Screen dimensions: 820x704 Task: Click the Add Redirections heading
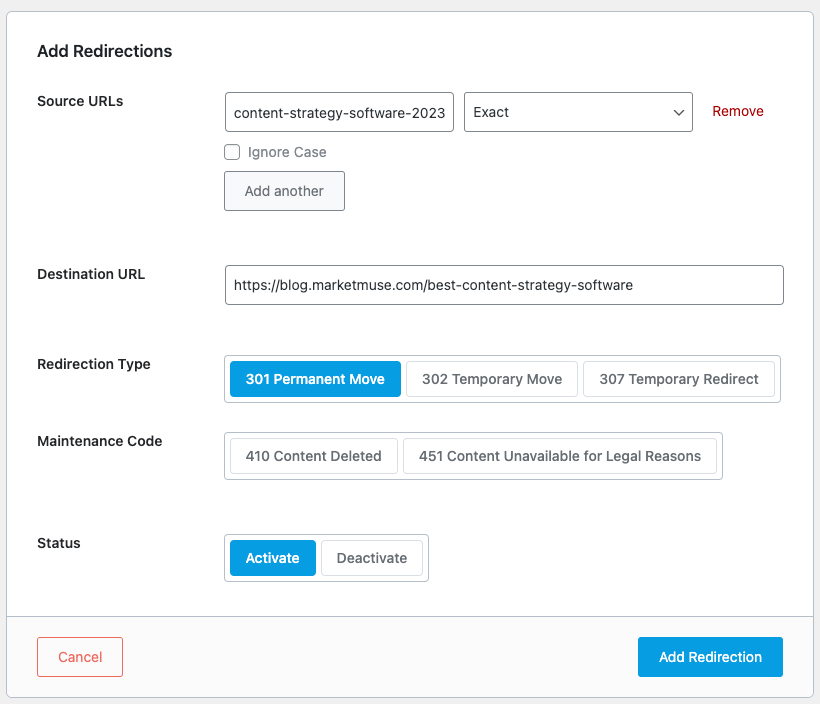coord(105,51)
